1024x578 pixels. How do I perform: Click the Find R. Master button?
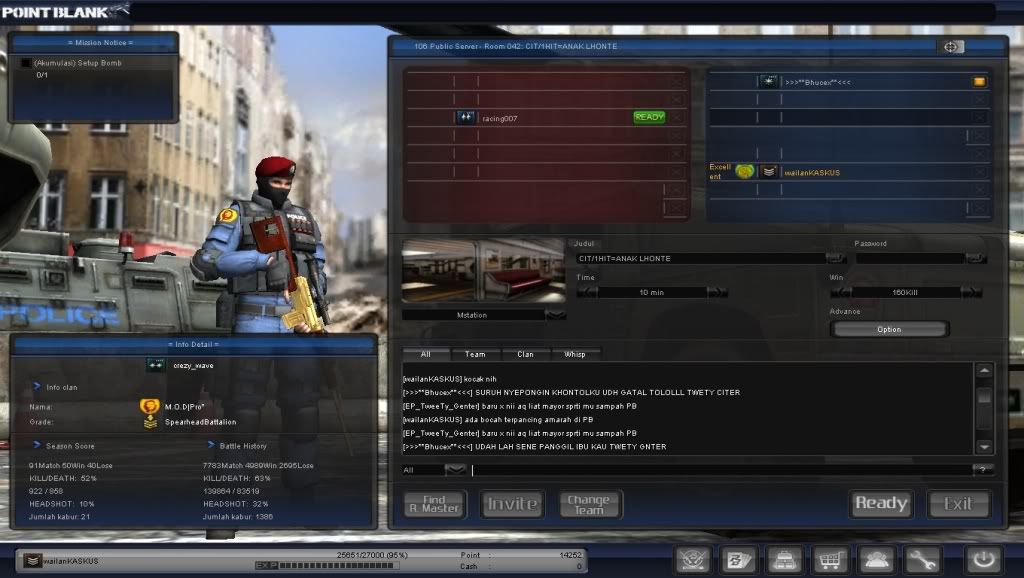[x=435, y=504]
